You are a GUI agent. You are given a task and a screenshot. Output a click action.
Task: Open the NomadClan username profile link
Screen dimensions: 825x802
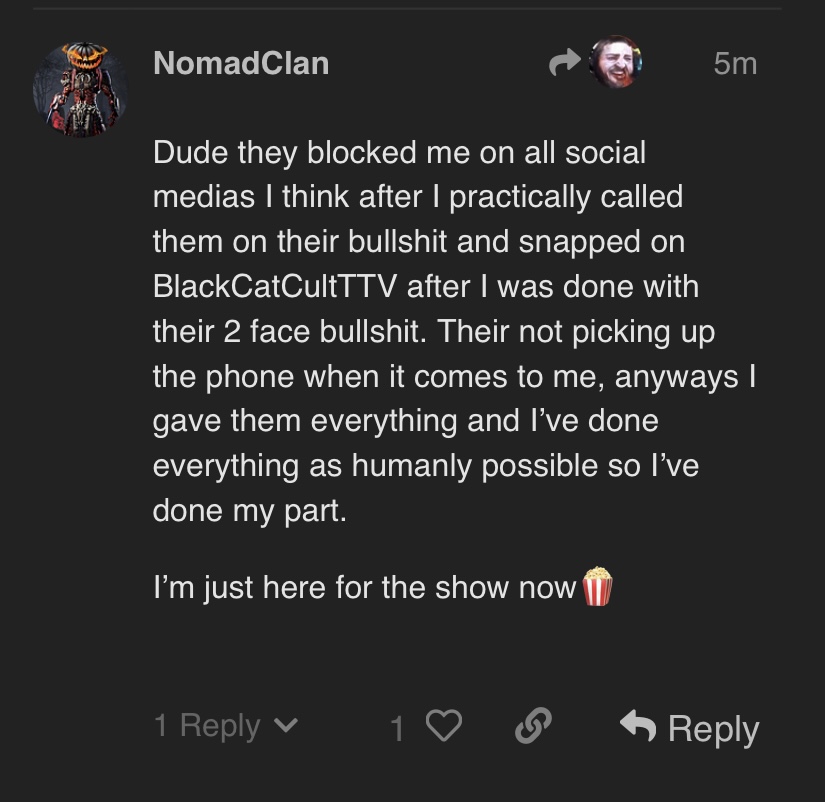(x=241, y=64)
